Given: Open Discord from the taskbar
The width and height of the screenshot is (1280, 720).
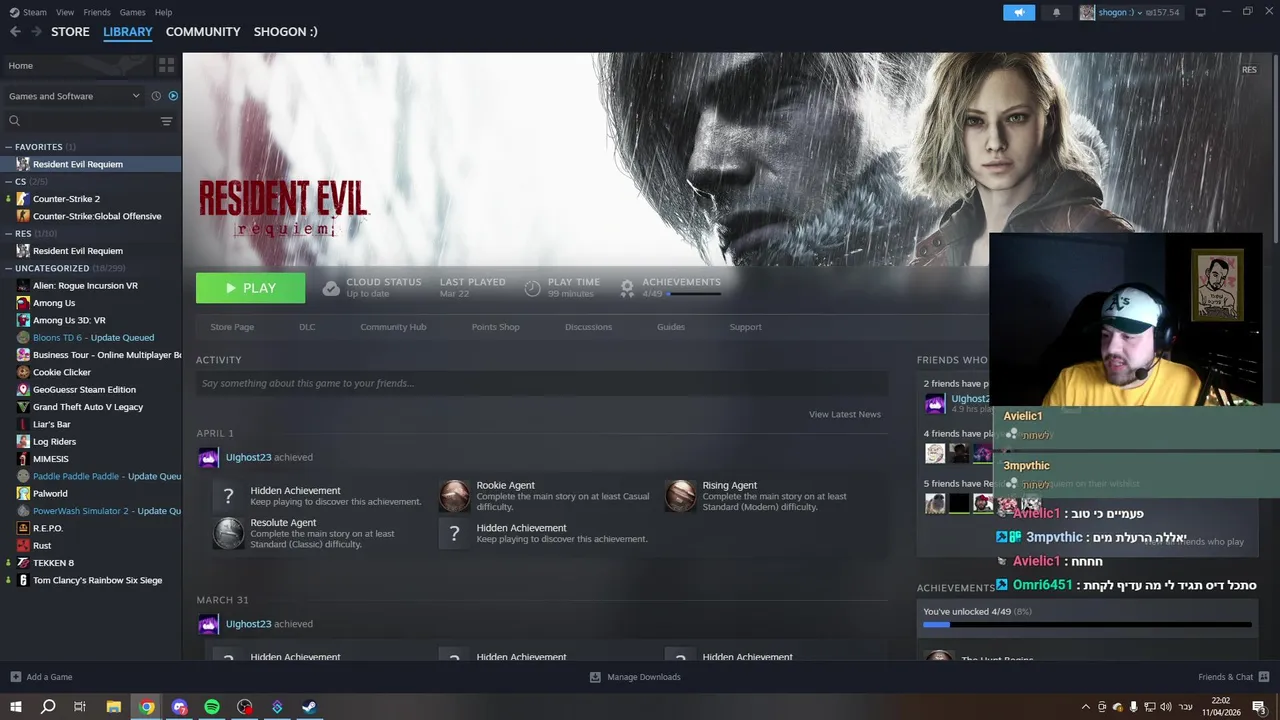Looking at the screenshot, I should [x=179, y=707].
